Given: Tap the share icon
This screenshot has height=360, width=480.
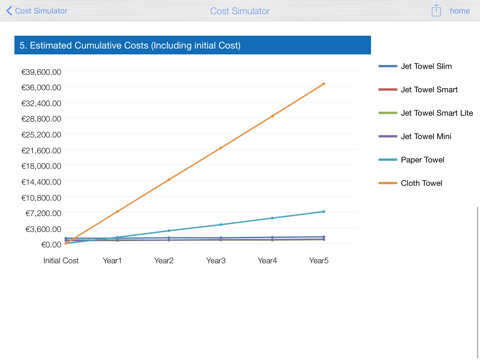Looking at the screenshot, I should pyautogui.click(x=436, y=11).
